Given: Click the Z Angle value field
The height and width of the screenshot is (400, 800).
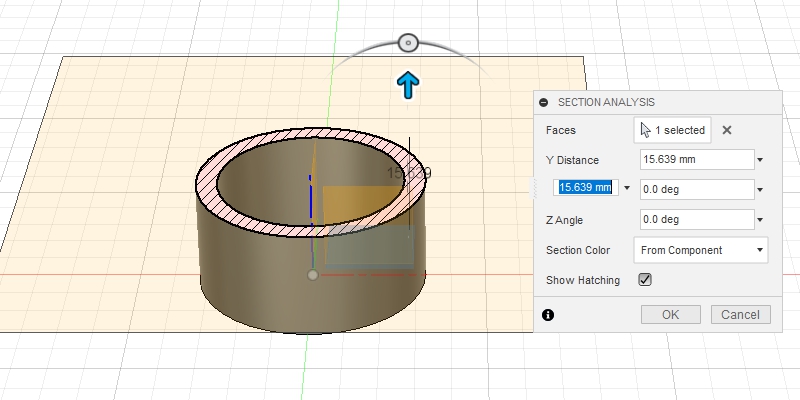Looking at the screenshot, I should point(695,219).
